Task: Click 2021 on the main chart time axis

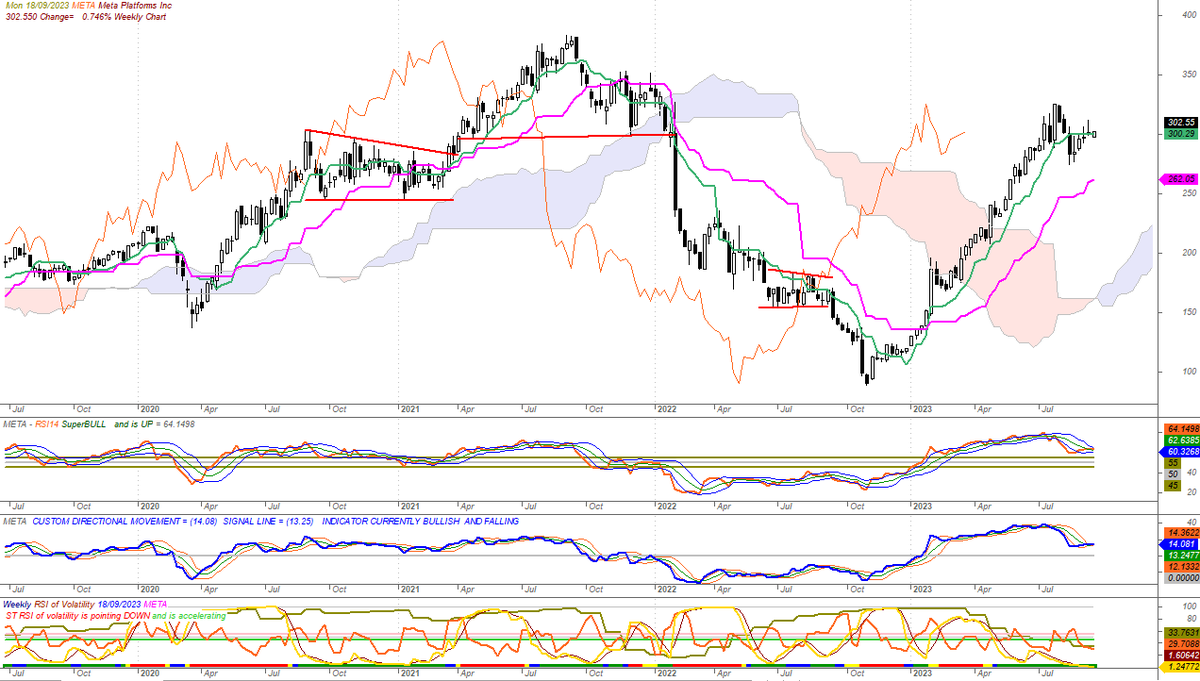Action: tap(410, 409)
